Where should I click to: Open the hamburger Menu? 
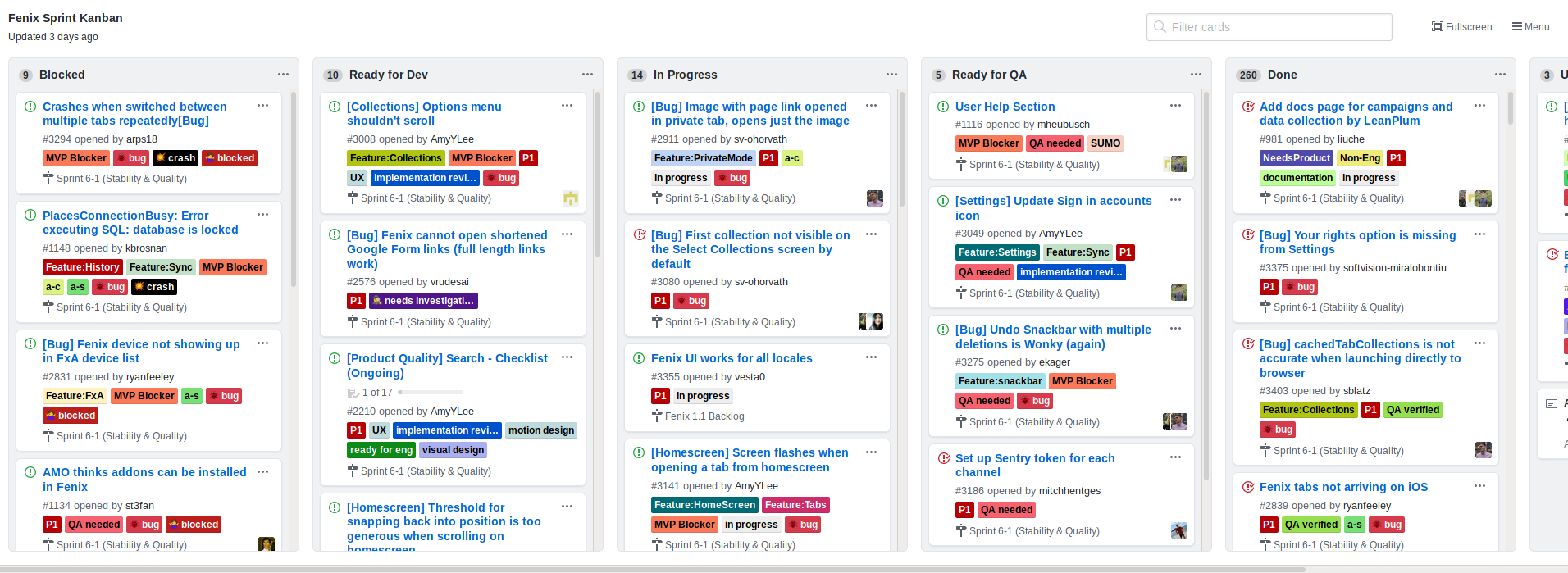click(1530, 27)
